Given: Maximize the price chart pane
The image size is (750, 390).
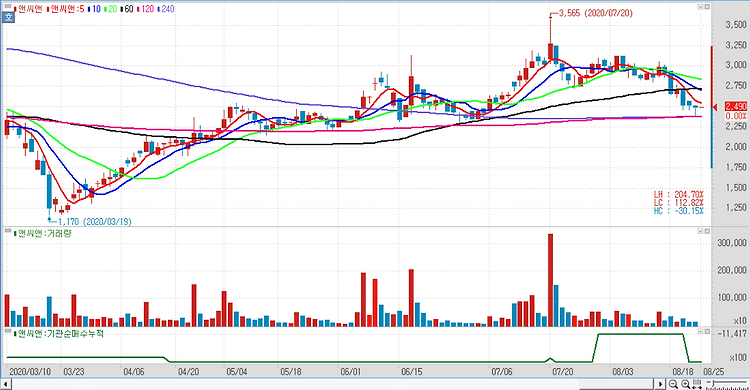Looking at the screenshot, I should [x=700, y=7].
